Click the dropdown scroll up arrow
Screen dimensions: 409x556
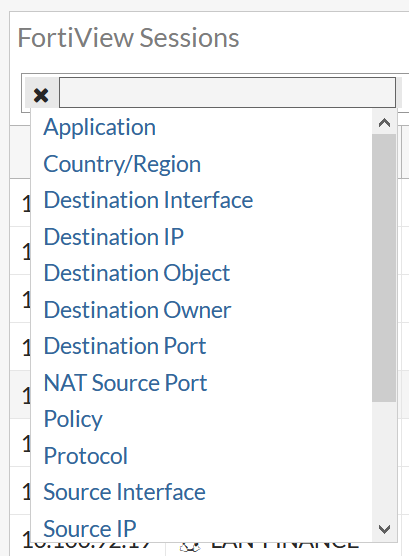(384, 123)
